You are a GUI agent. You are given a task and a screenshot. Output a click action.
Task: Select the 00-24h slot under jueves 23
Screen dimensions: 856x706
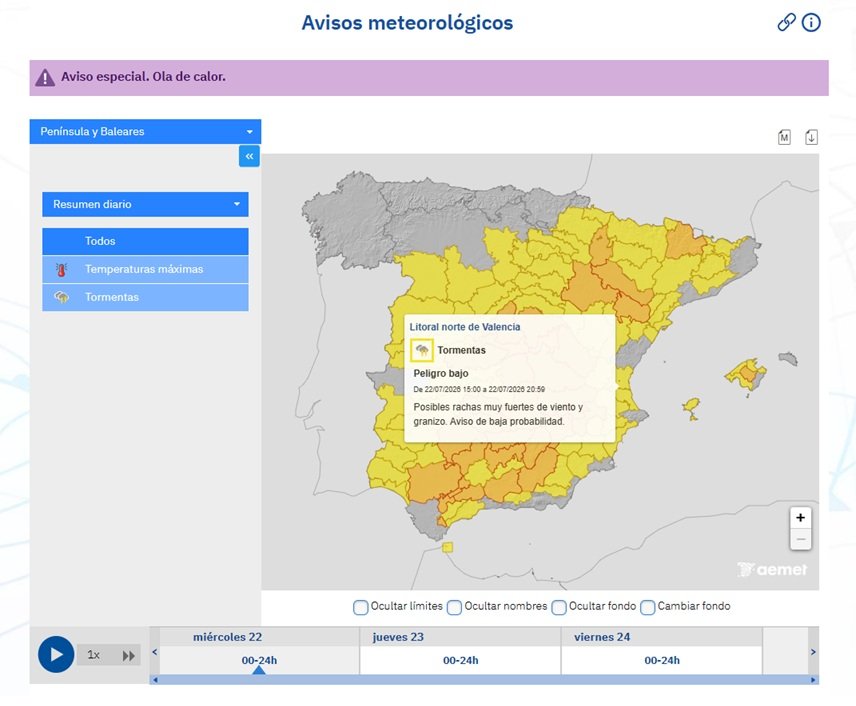point(460,660)
